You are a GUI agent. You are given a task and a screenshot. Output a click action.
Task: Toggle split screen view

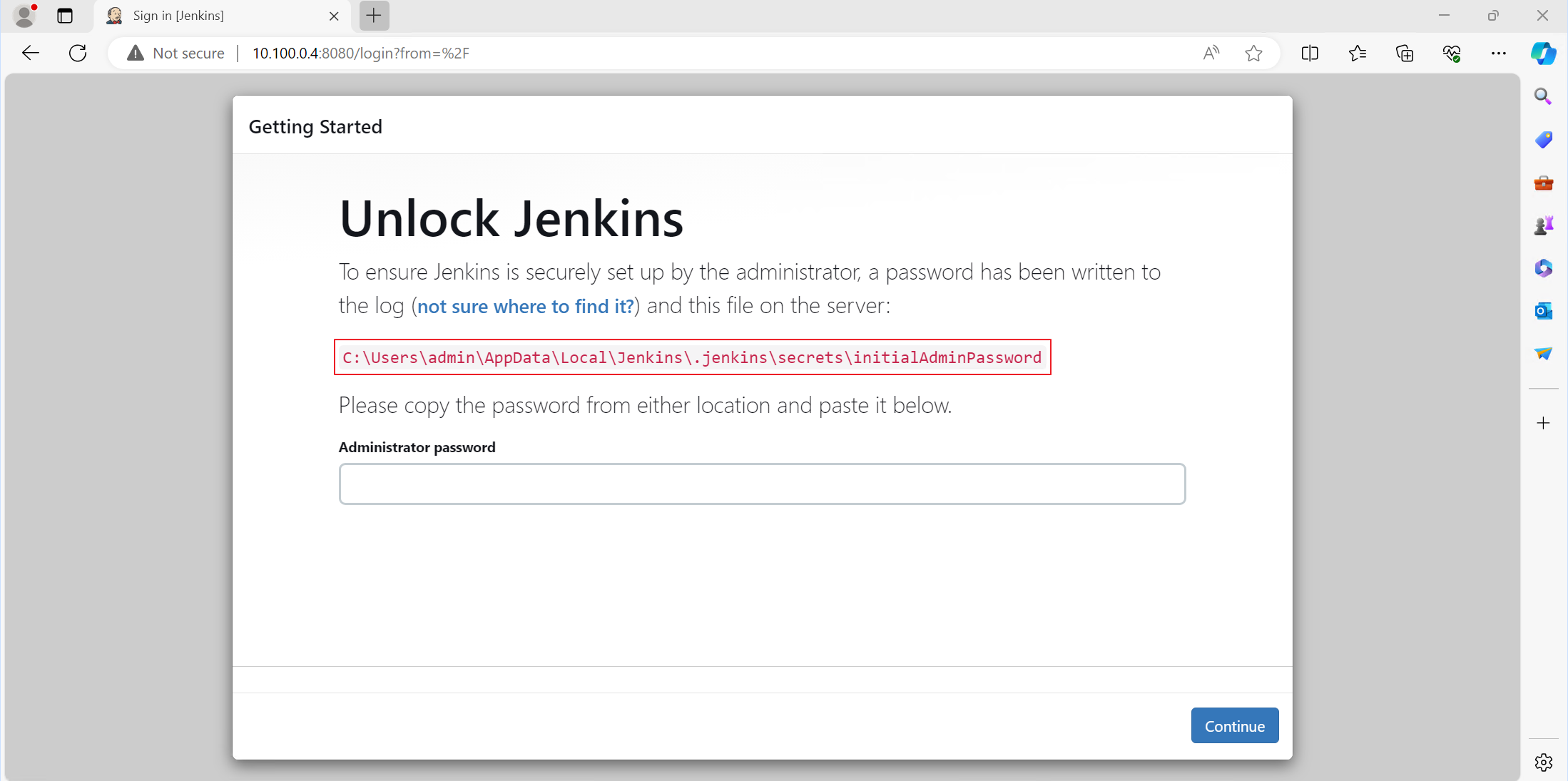click(1310, 53)
